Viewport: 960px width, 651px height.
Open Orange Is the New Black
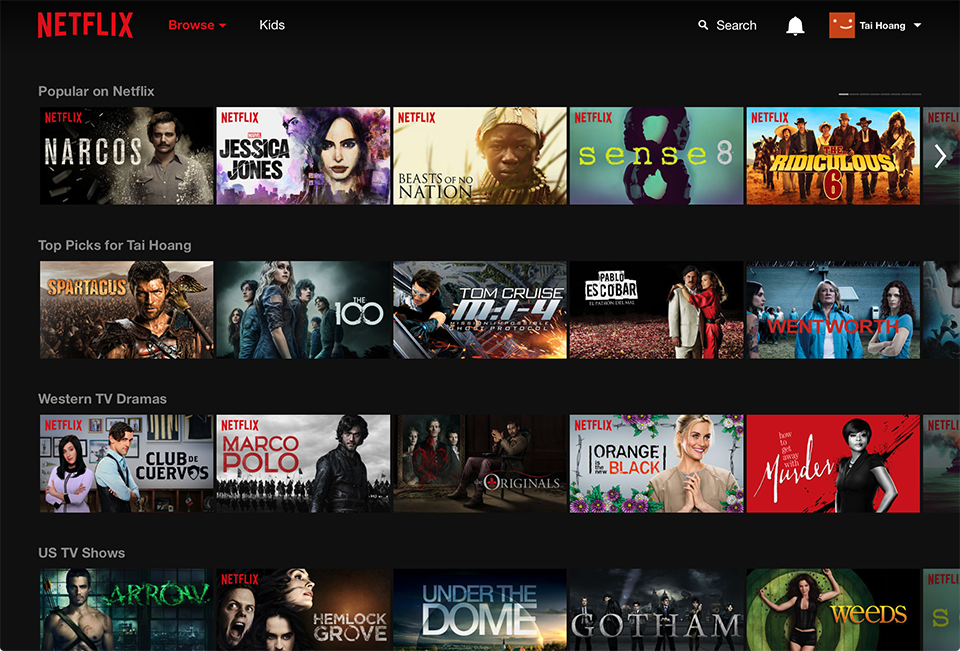[x=656, y=464]
